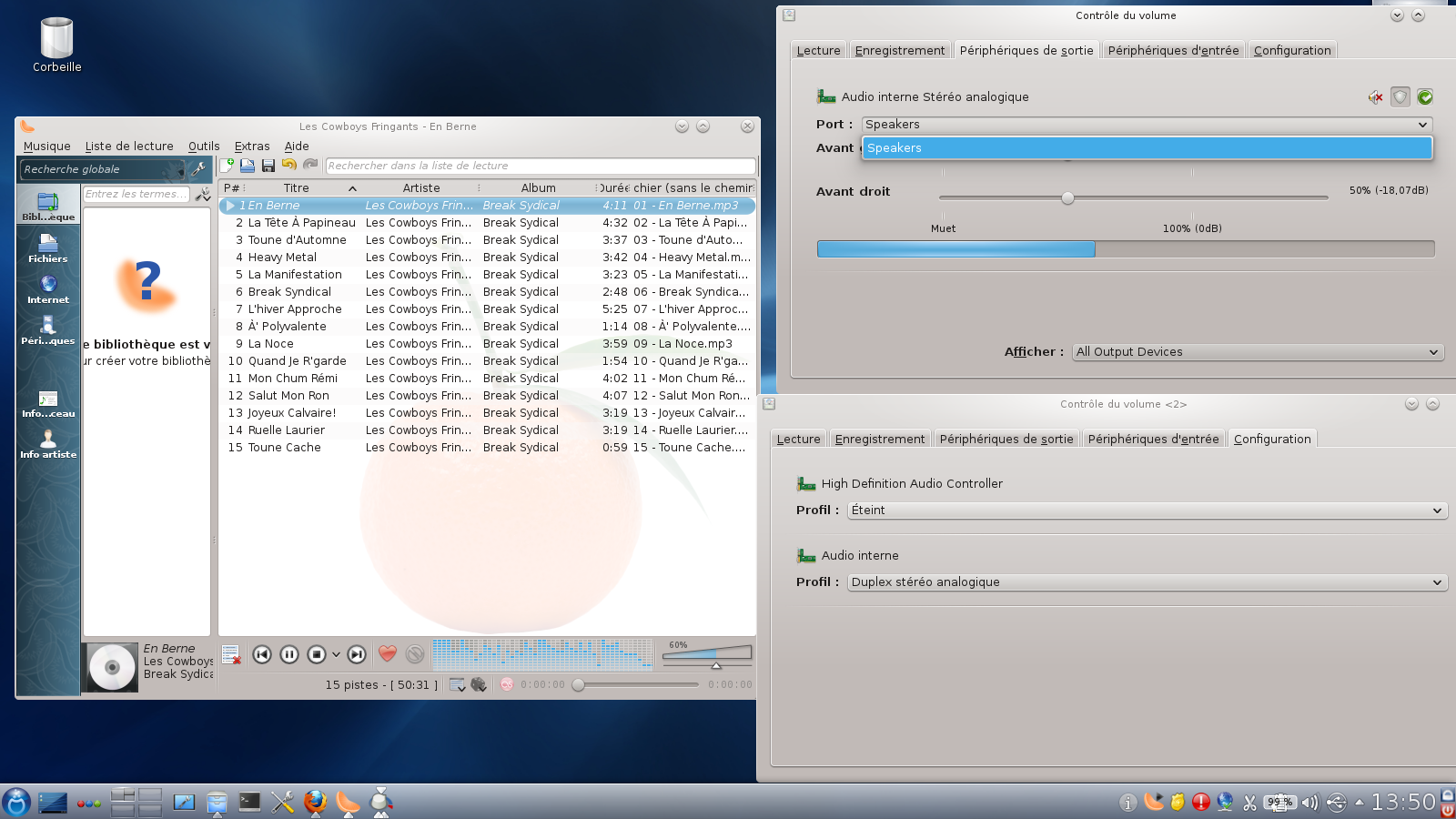The height and width of the screenshot is (819, 1456).
Task: Open playlist file icon in Clementine toolbar
Action: [248, 166]
